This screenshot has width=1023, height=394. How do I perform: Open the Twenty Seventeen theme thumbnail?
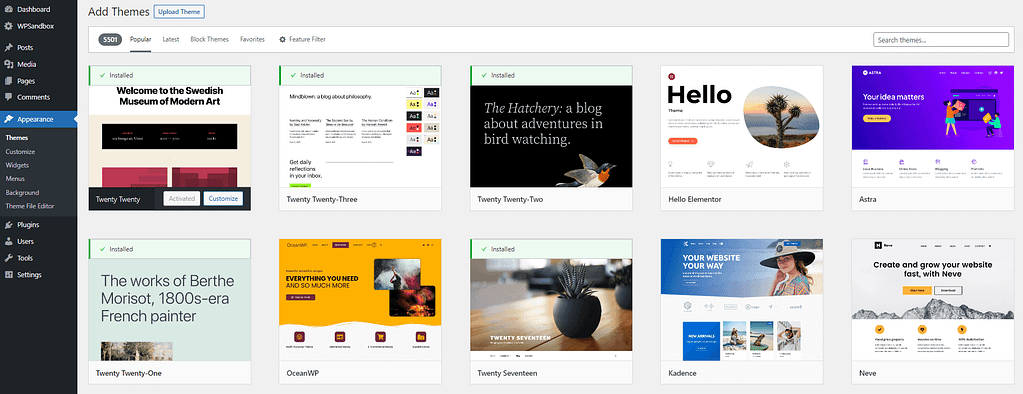[x=551, y=310]
